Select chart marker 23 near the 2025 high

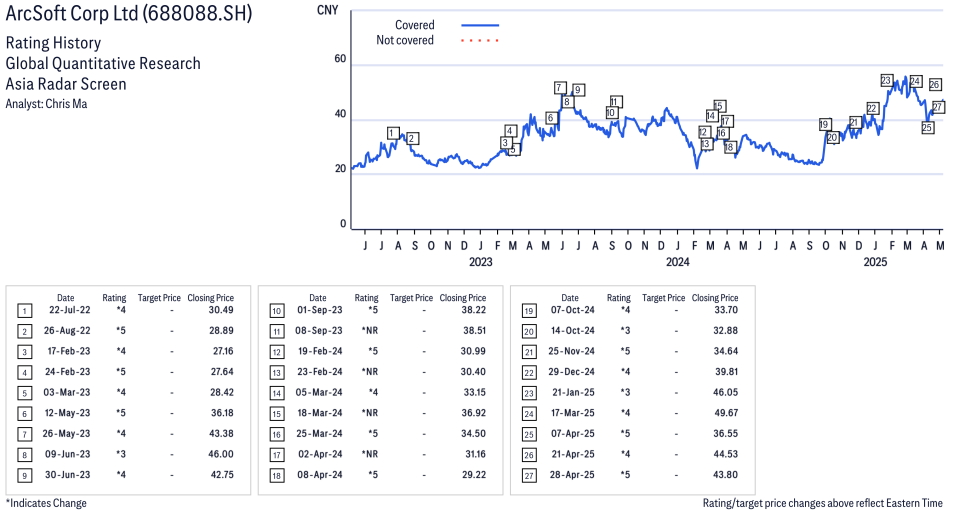pyautogui.click(x=886, y=81)
